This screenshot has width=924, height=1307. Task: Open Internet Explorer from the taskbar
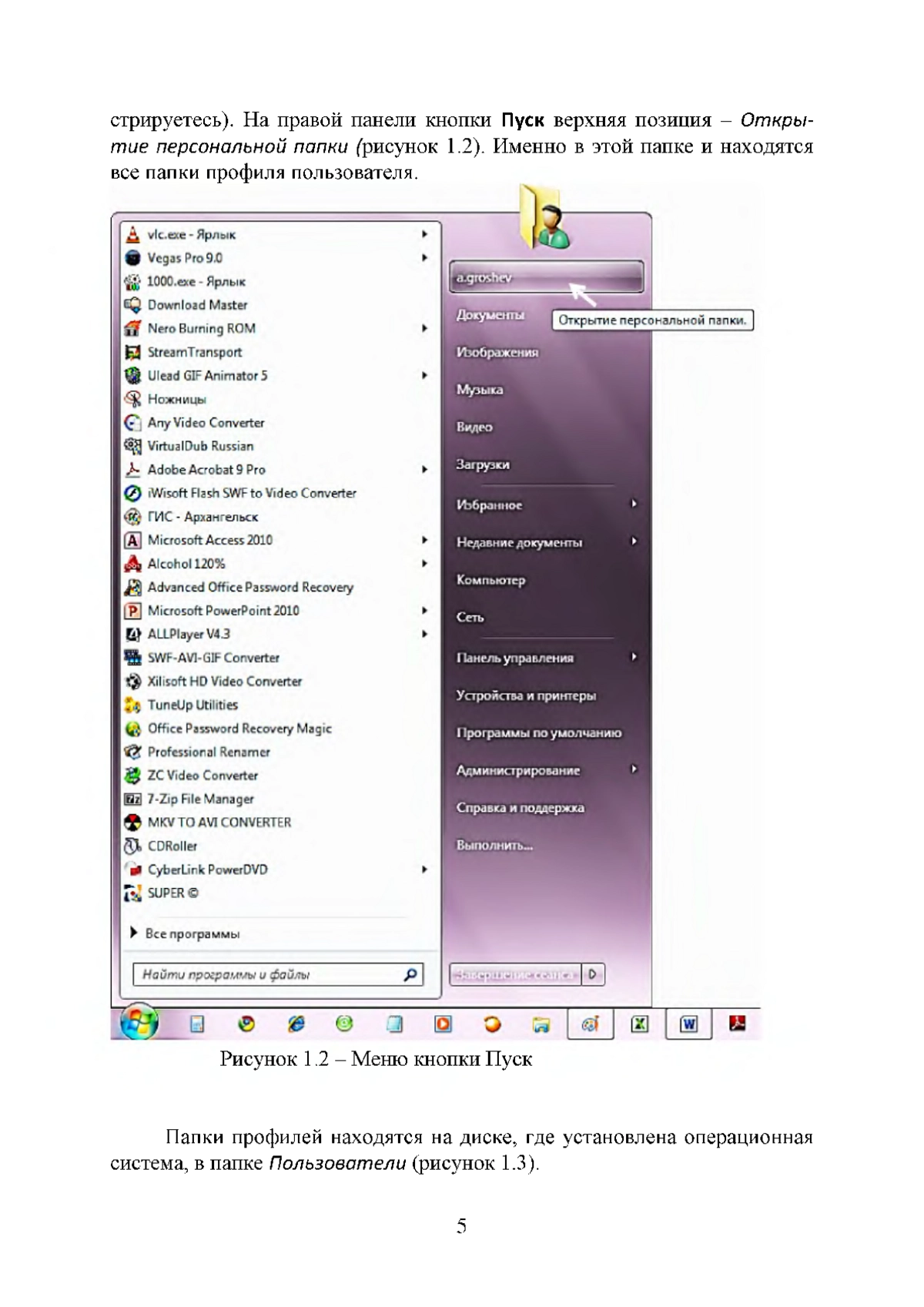[296, 1024]
